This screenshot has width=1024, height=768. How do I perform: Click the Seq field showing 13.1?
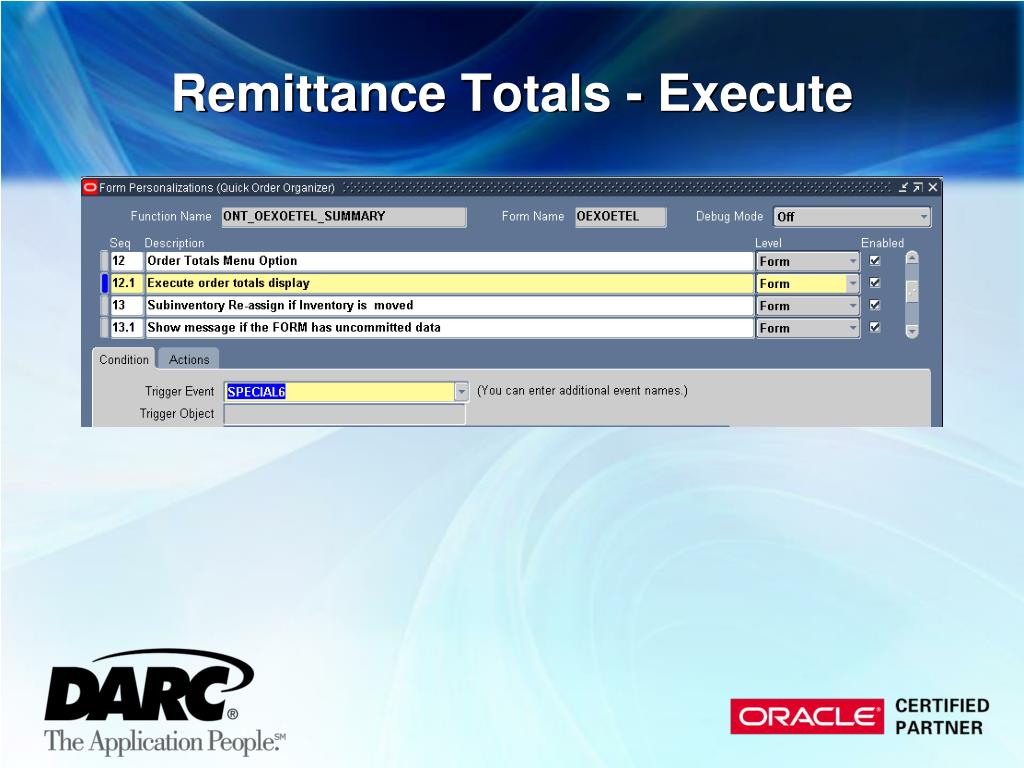pyautogui.click(x=126, y=328)
